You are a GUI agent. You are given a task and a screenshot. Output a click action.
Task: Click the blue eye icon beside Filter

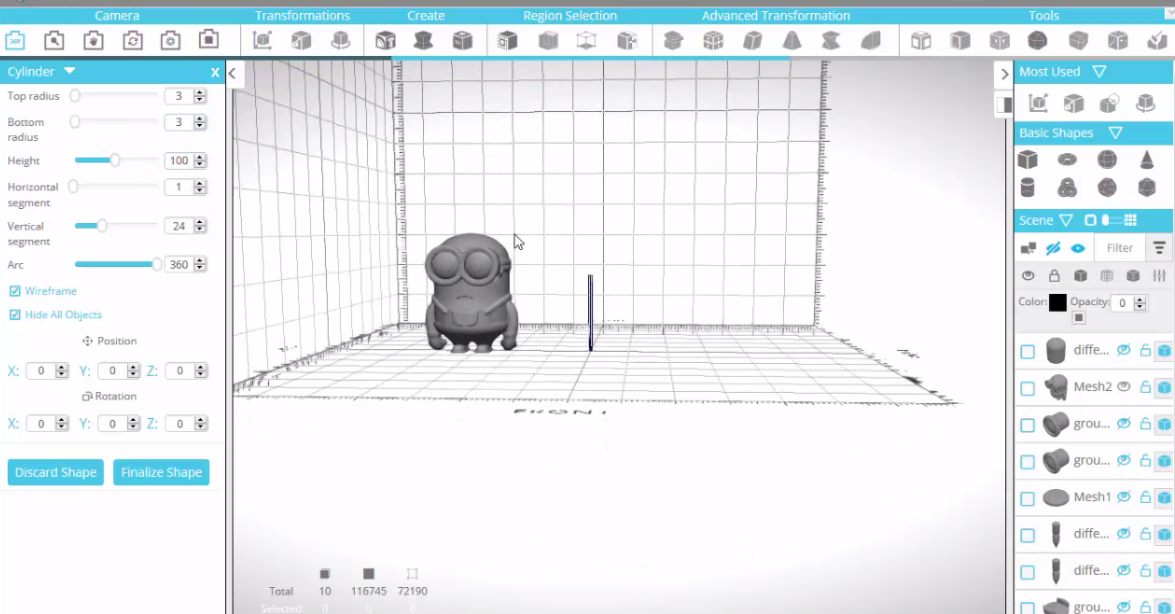click(x=1078, y=247)
